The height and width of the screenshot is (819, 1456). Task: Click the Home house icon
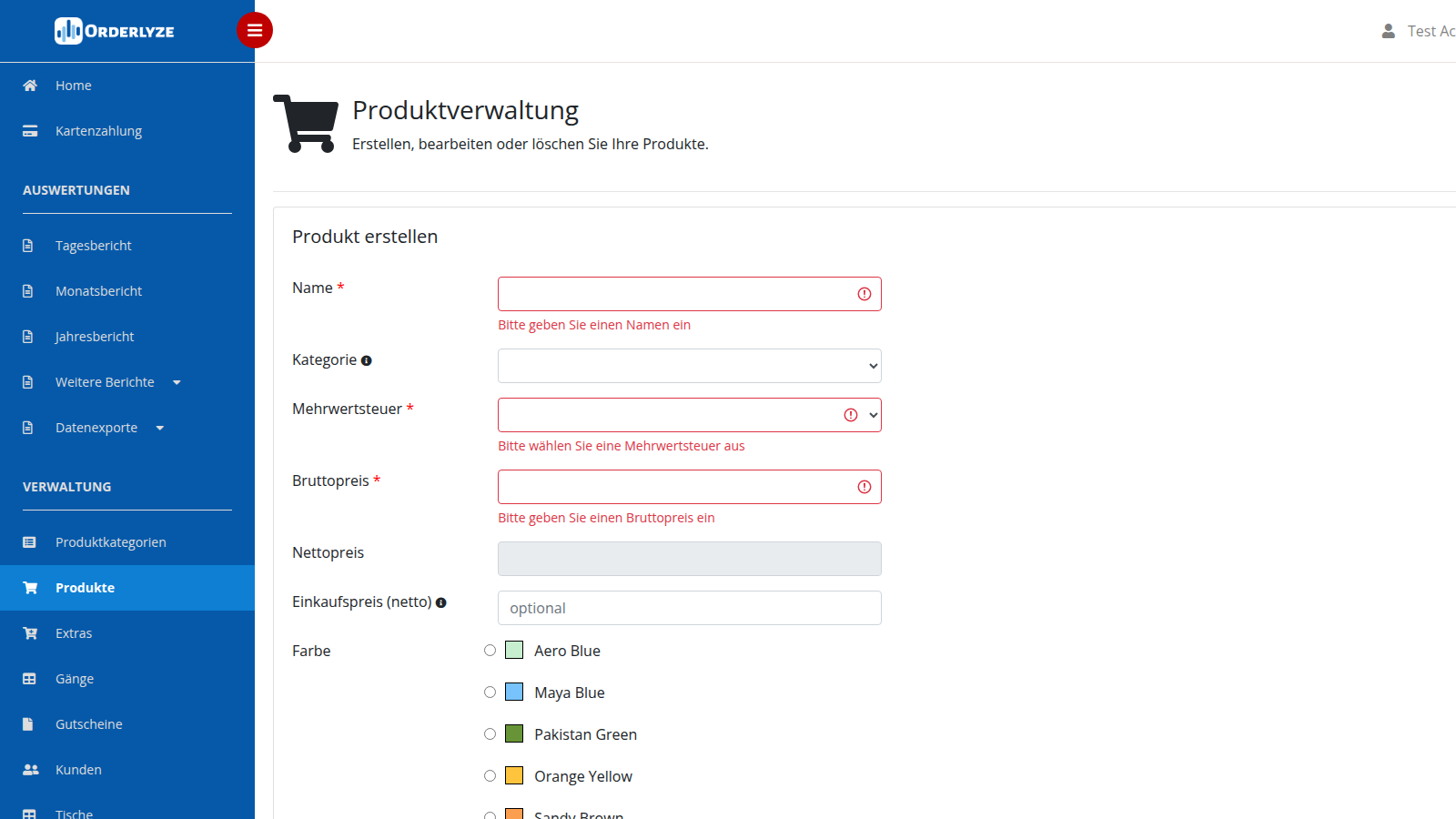30,86
